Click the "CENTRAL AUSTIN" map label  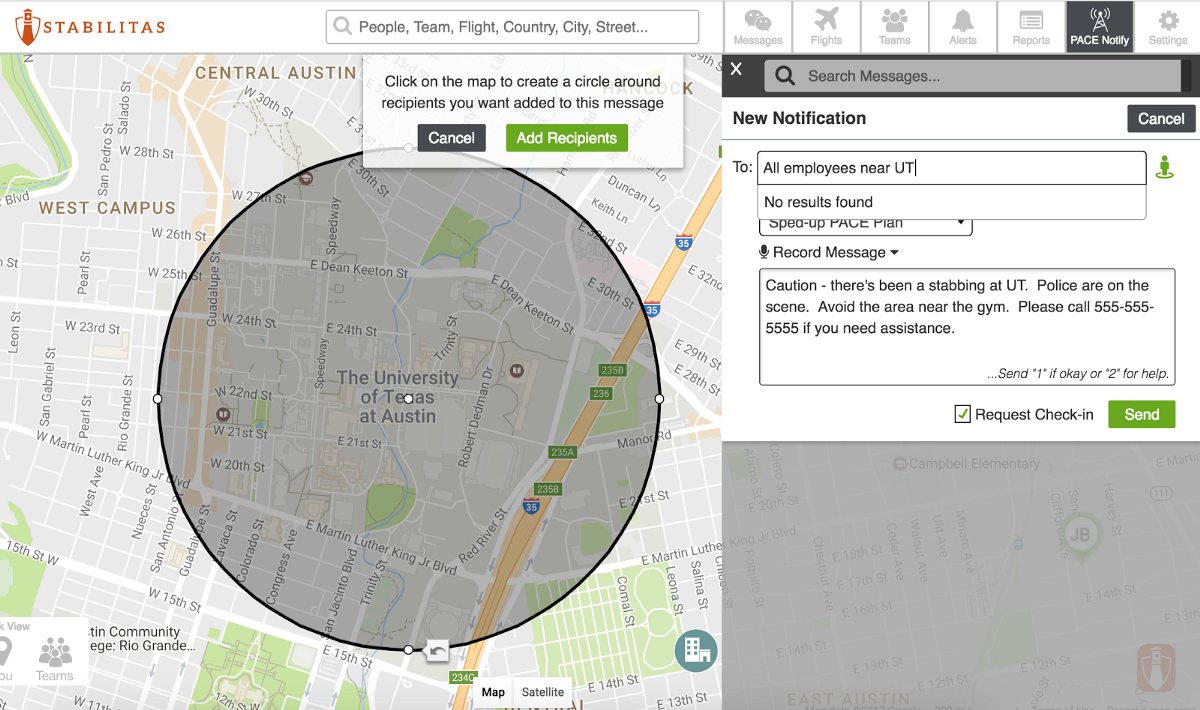tap(276, 73)
